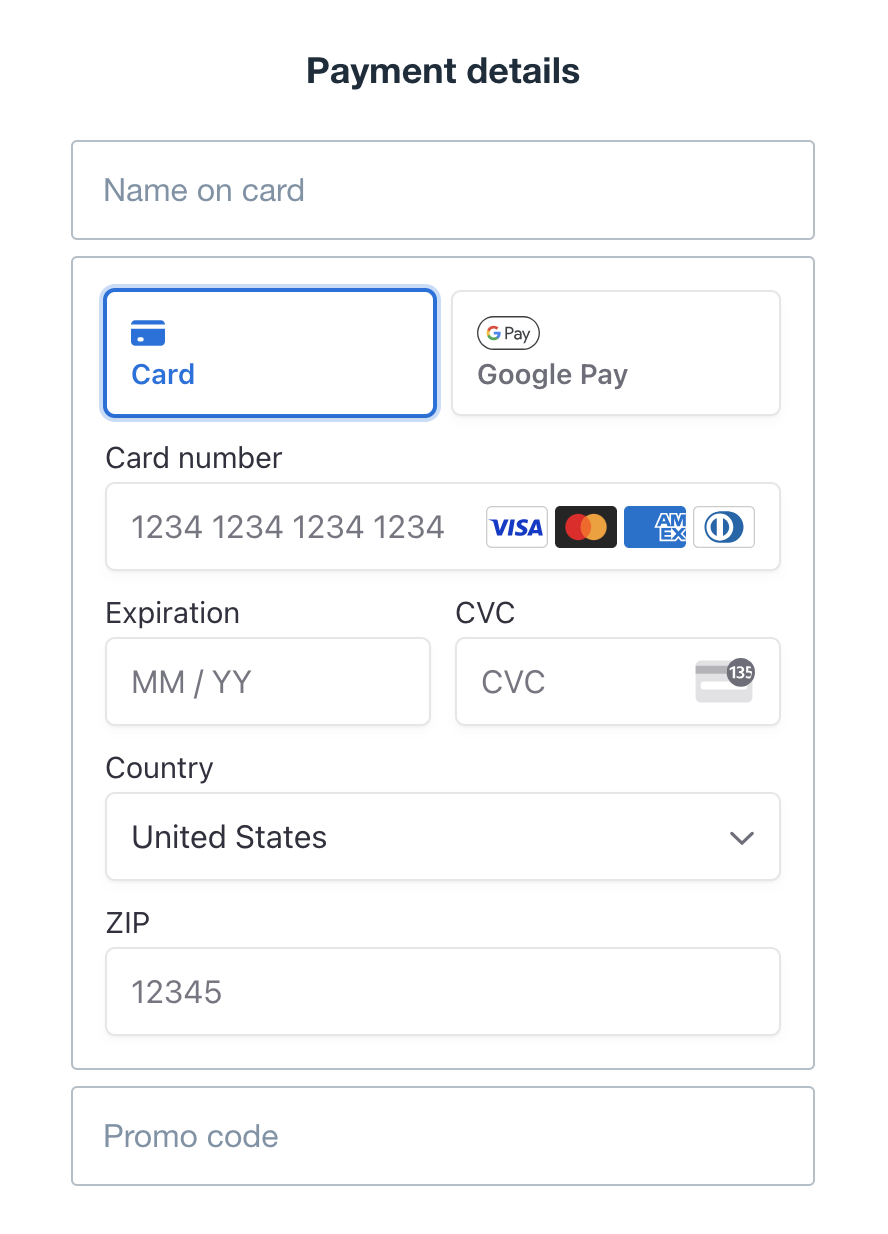Screen dimensions: 888x1234
Task: Click the Google Pay logo icon
Action: point(508,334)
